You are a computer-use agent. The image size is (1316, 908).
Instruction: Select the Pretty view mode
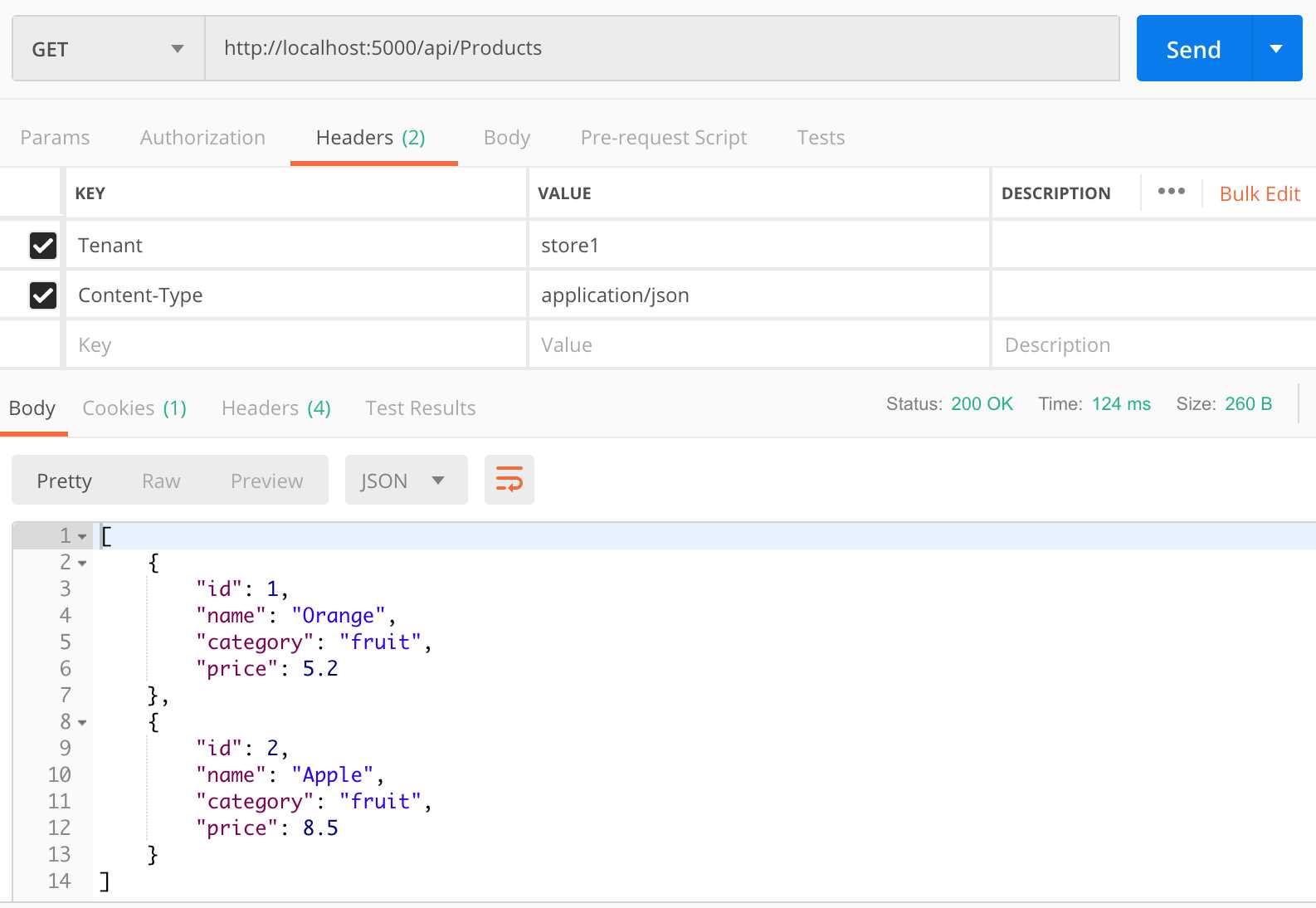pyautogui.click(x=65, y=481)
